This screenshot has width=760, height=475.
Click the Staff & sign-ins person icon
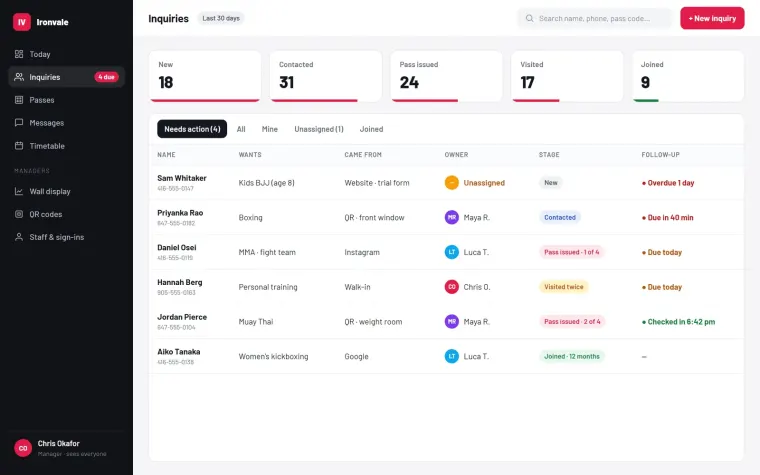coord(19,237)
